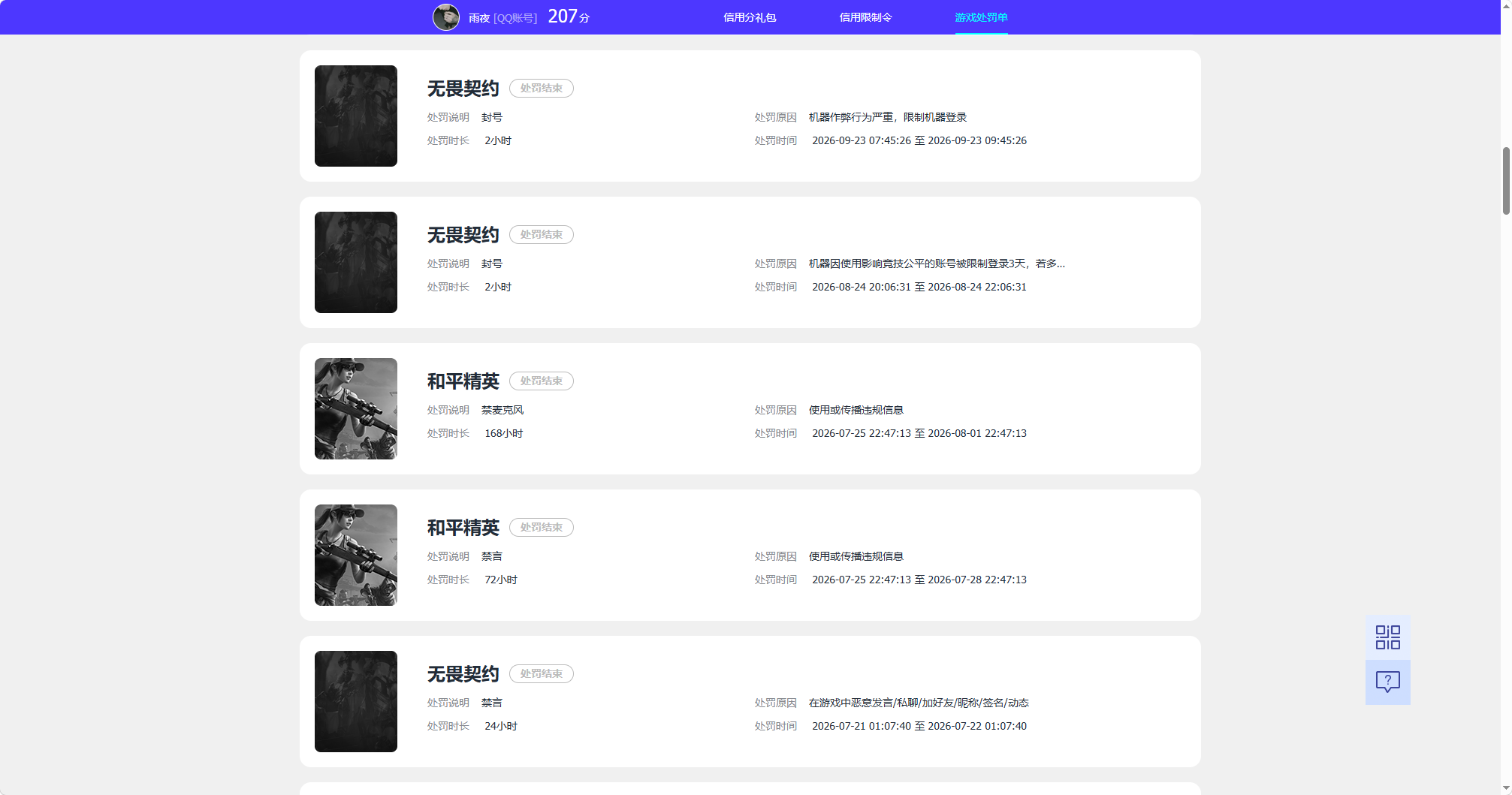The width and height of the screenshot is (1512, 795).
Task: Click time range ending 2026-08-01 22:47:13
Action: tap(919, 433)
